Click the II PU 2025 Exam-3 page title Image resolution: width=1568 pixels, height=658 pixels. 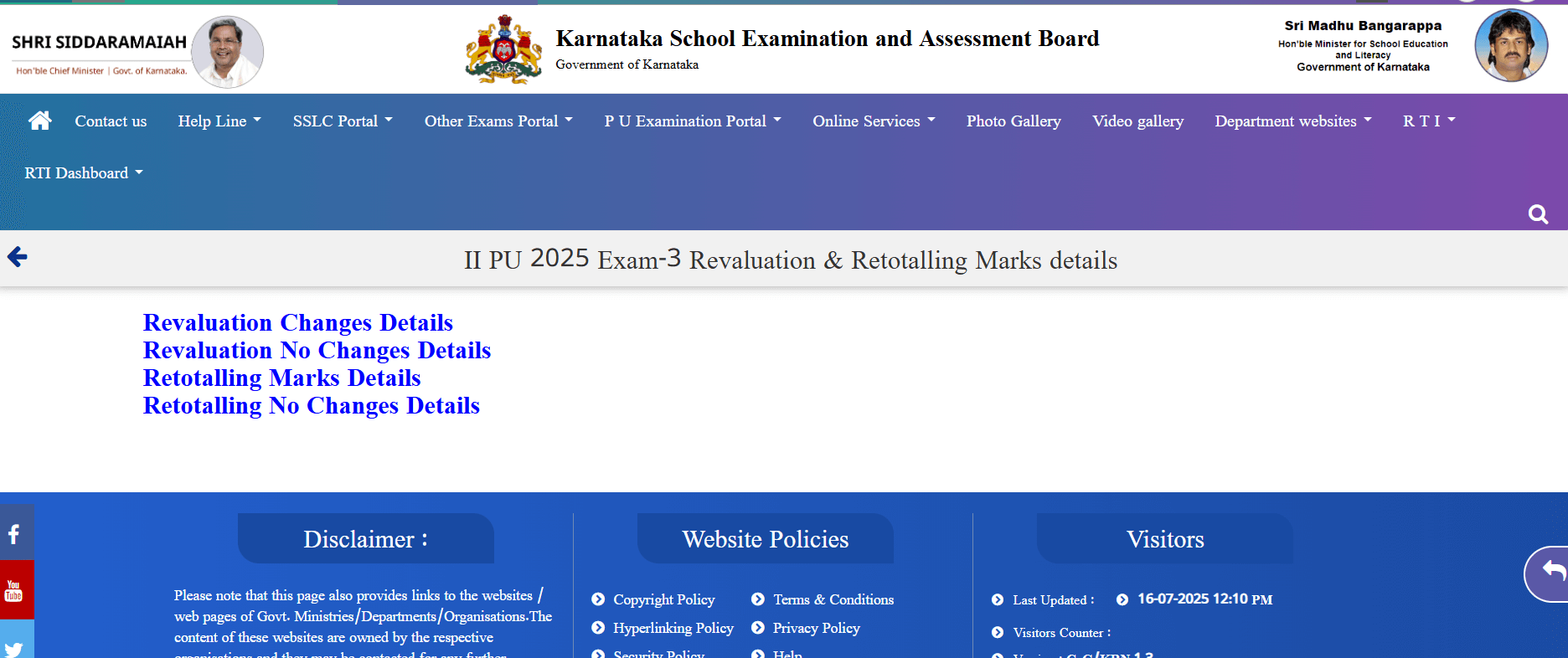[x=791, y=260]
